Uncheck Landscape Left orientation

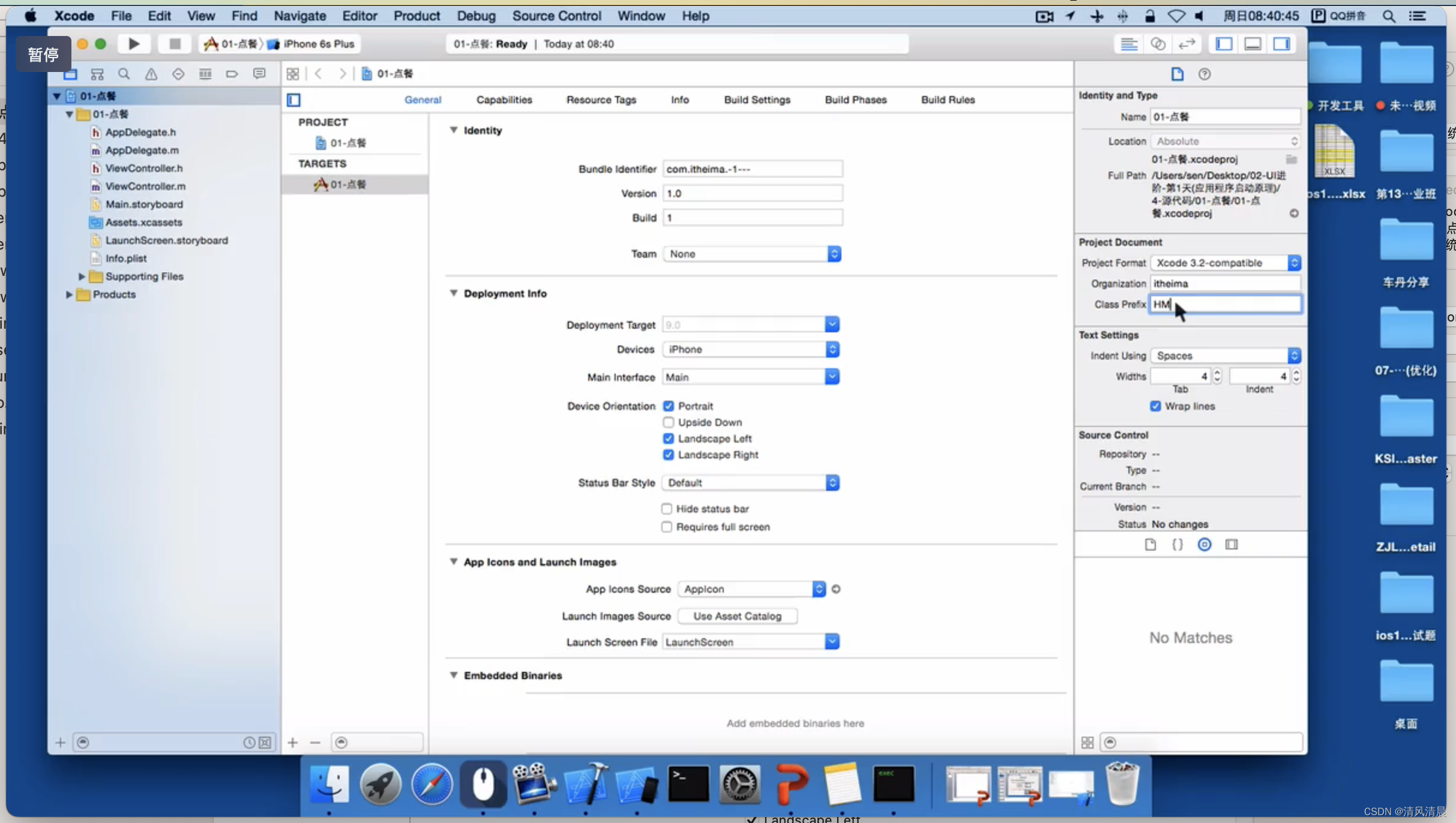point(669,438)
